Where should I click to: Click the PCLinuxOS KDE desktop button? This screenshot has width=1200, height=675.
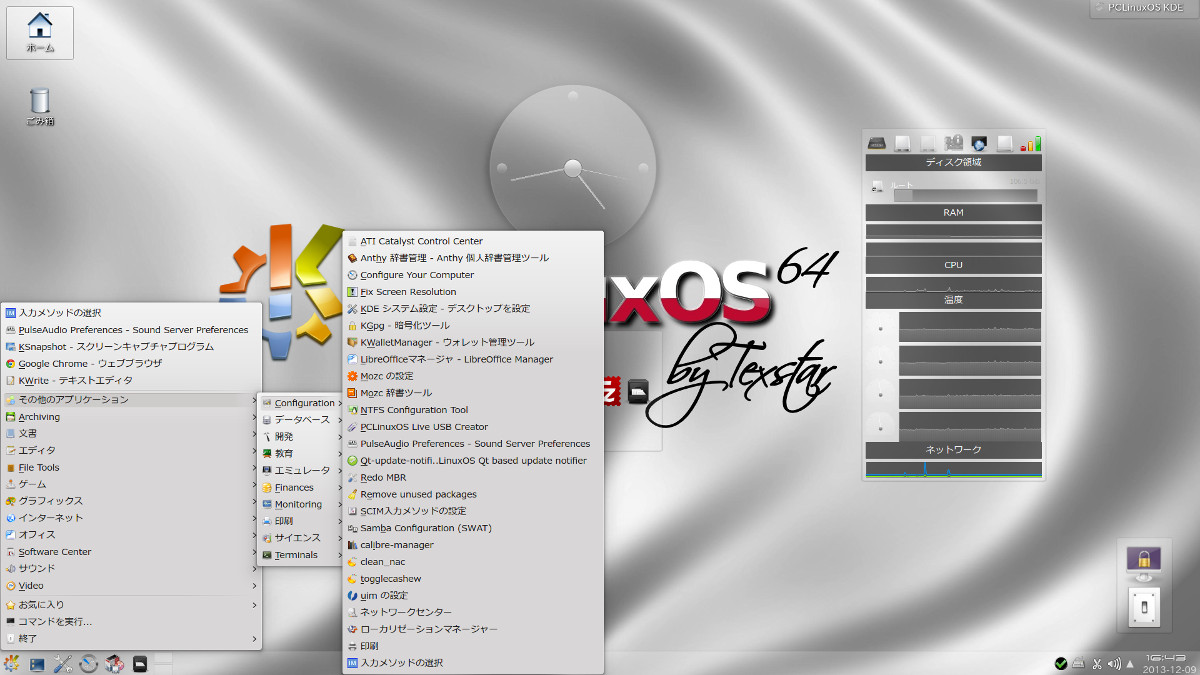tap(1145, 8)
